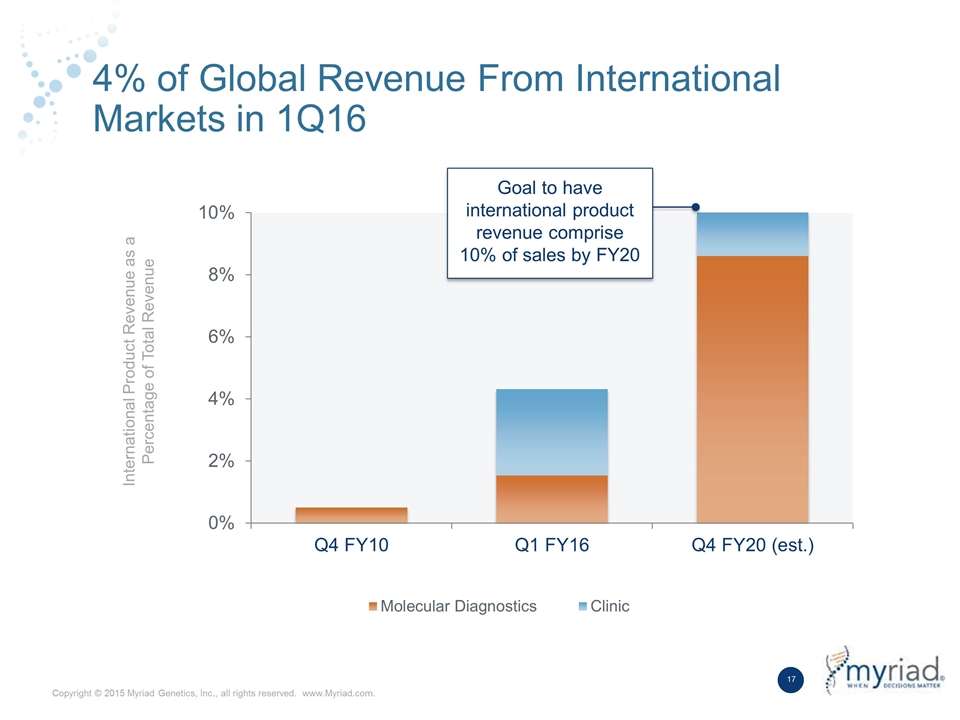This screenshot has width=960, height=720.
Task: Click the 10% tick label on y-axis
Action: coord(216,212)
